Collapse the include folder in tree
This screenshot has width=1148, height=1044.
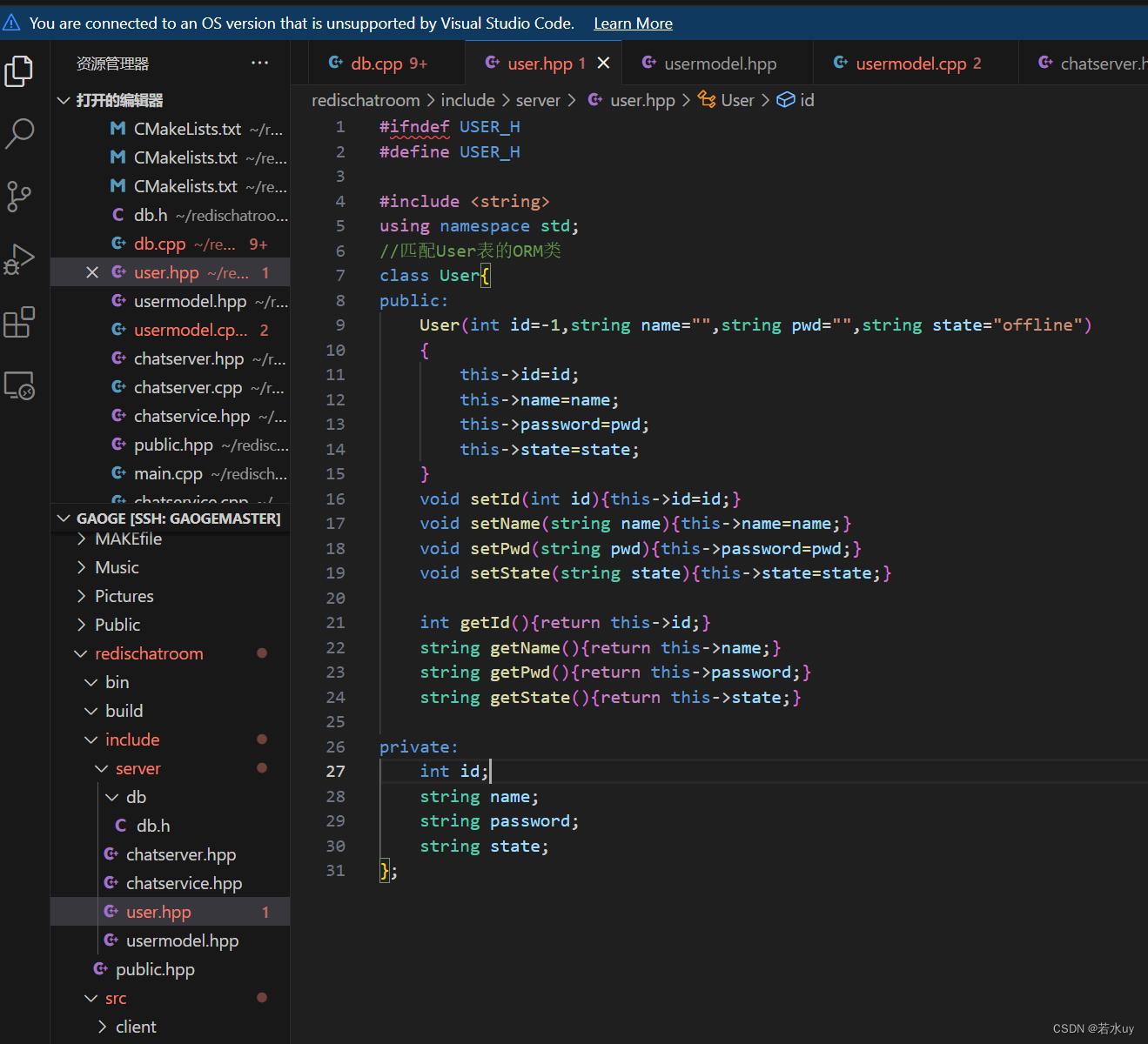tap(132, 739)
